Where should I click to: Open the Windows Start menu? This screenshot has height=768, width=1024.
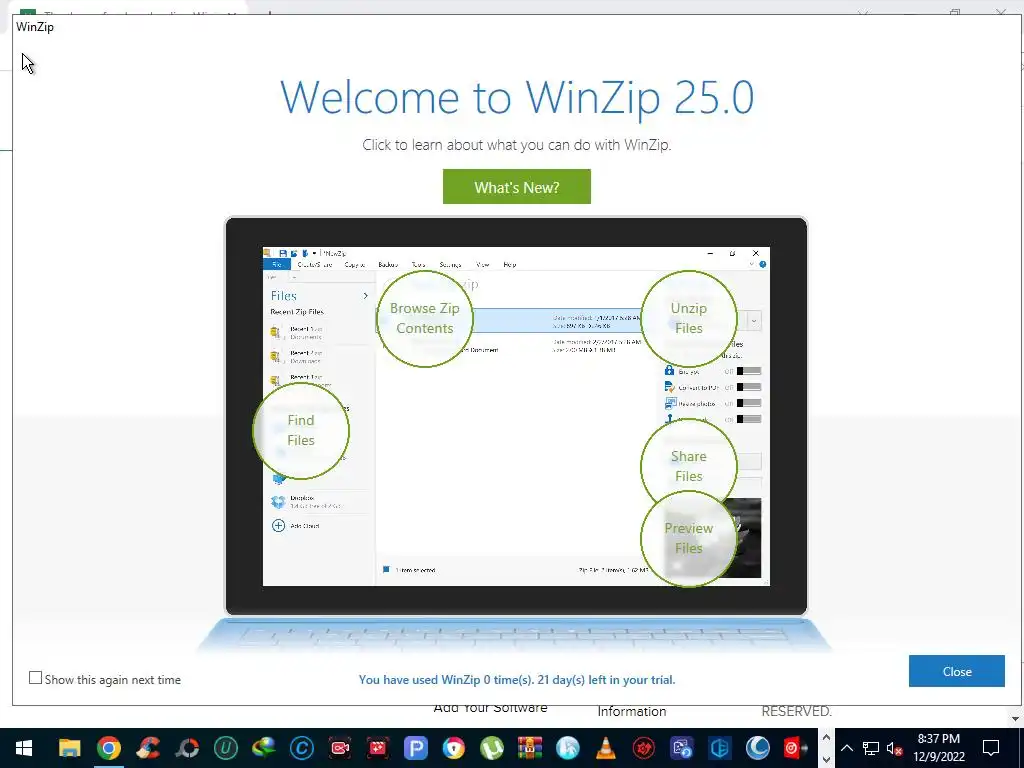coord(24,748)
